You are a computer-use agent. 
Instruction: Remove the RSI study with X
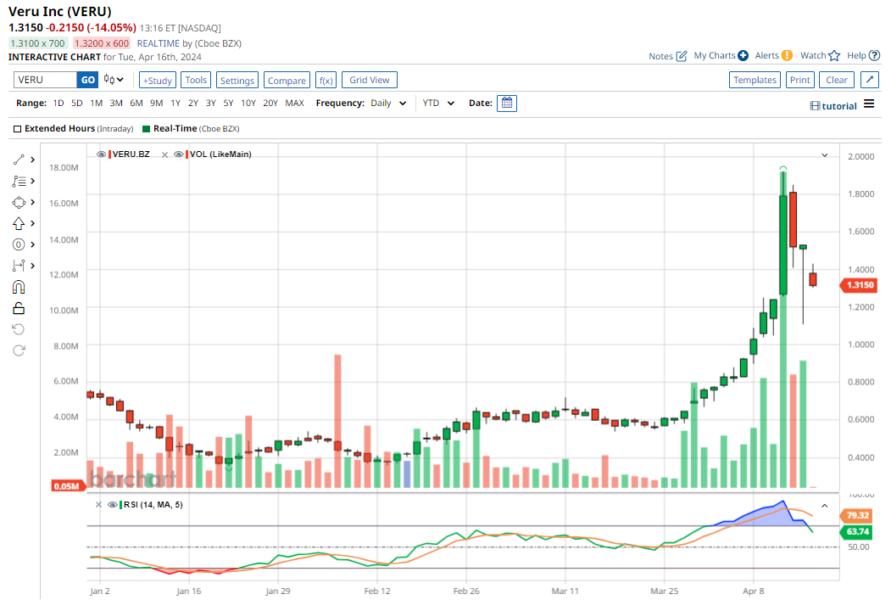(98, 505)
